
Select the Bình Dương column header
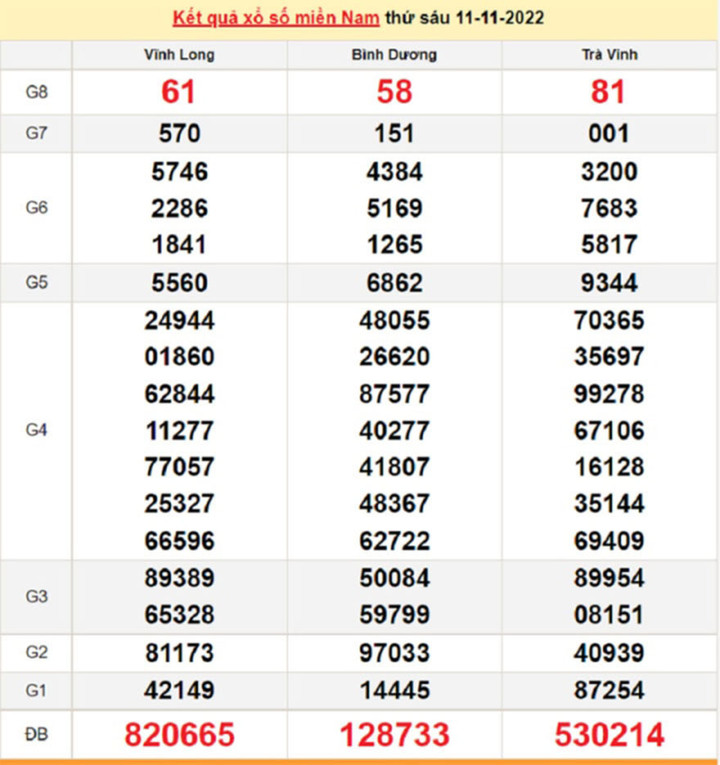click(394, 55)
